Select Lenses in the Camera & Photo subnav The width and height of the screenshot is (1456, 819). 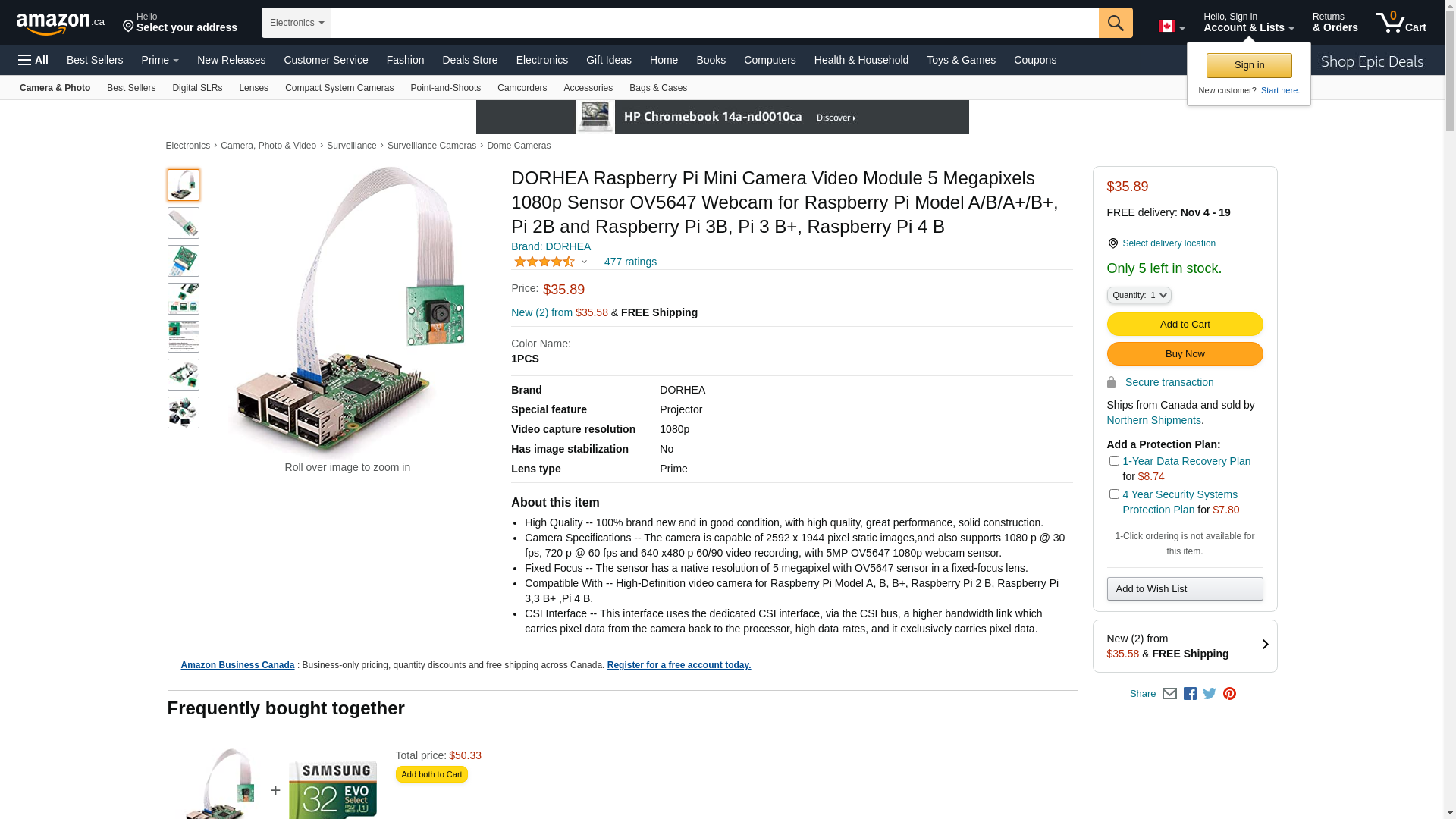(x=253, y=88)
